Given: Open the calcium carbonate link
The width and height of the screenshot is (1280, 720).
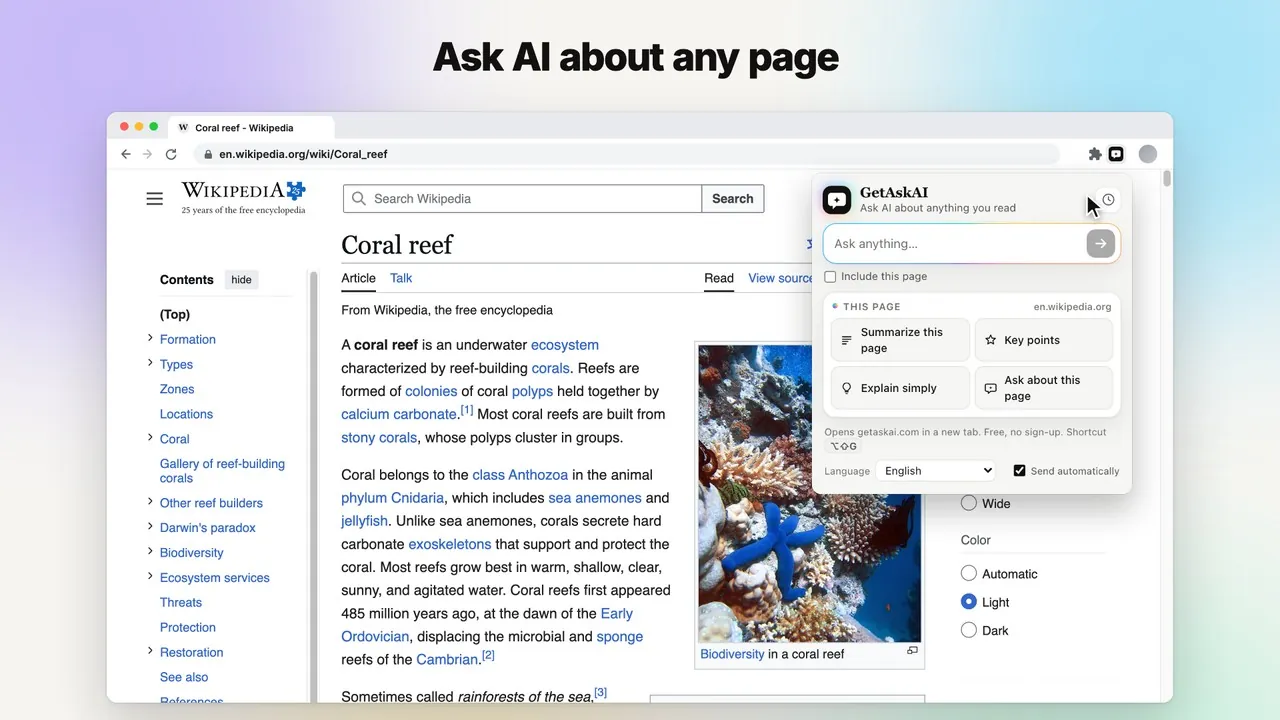Looking at the screenshot, I should 399,414.
